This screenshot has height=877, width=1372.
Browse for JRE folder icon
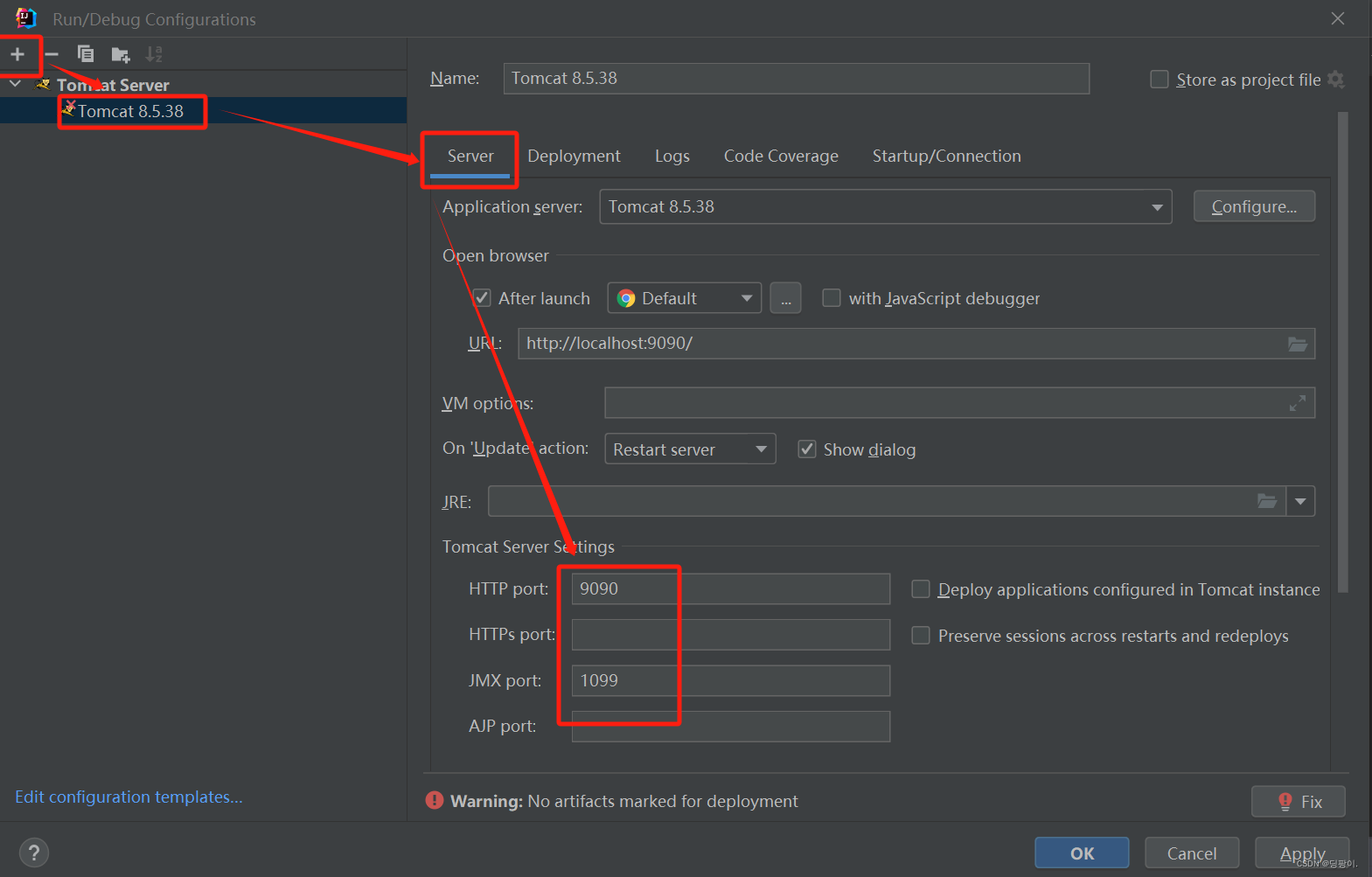[x=1267, y=501]
